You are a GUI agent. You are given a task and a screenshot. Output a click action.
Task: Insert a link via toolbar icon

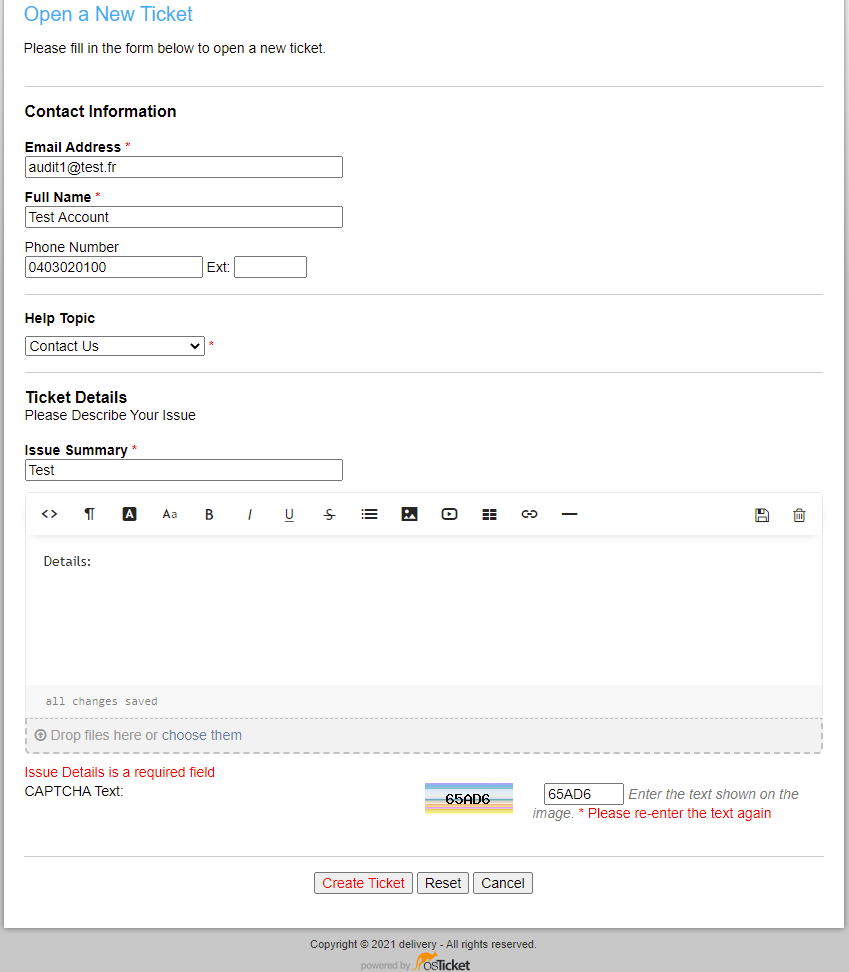click(529, 514)
